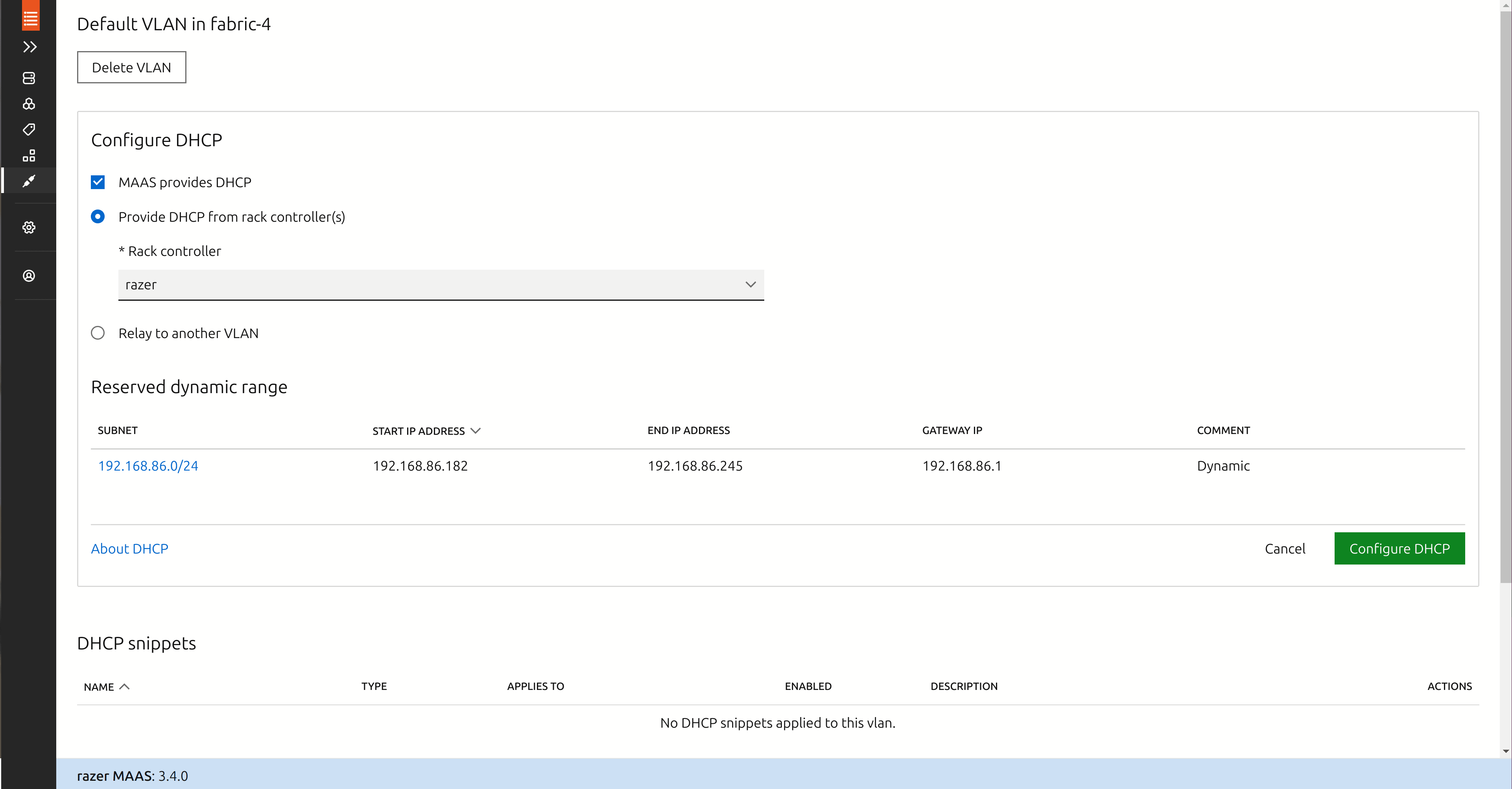Click Cancel button in DHCP form
The width and height of the screenshot is (1512, 789).
[x=1285, y=548]
